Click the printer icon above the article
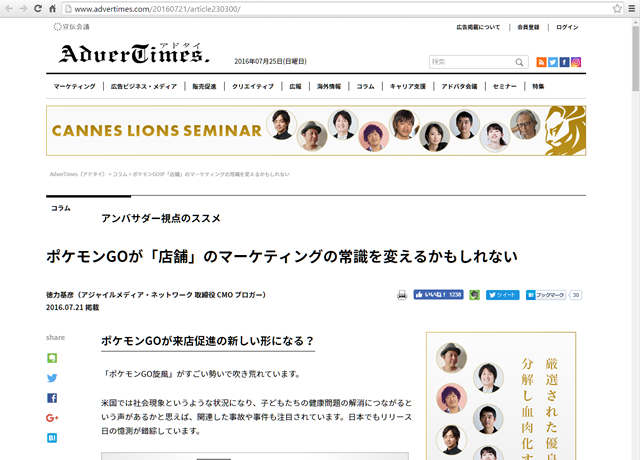640x460 pixels. click(x=402, y=295)
